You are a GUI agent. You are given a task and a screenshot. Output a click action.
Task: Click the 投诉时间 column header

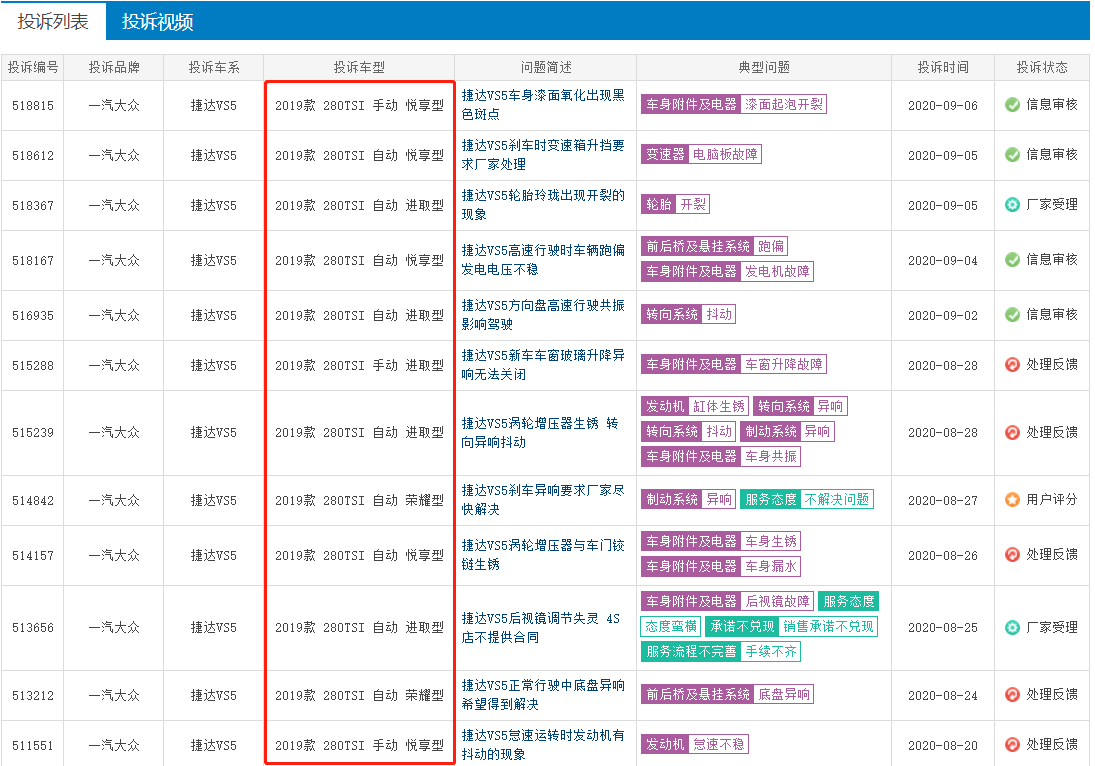[x=943, y=68]
